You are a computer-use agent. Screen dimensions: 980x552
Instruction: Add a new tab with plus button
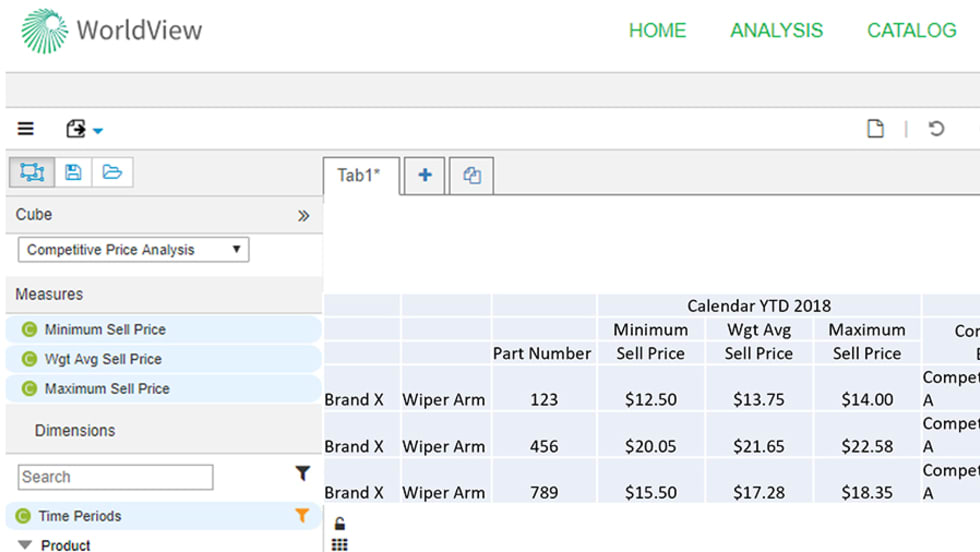[425, 176]
